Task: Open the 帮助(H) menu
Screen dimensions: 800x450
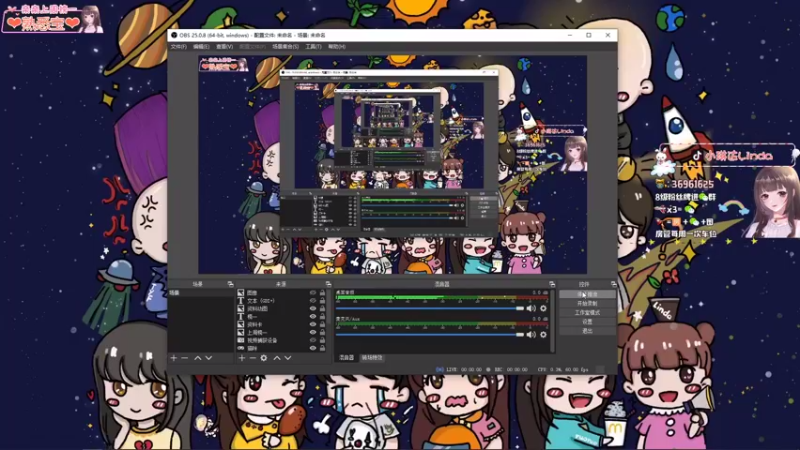Action: coord(337,46)
